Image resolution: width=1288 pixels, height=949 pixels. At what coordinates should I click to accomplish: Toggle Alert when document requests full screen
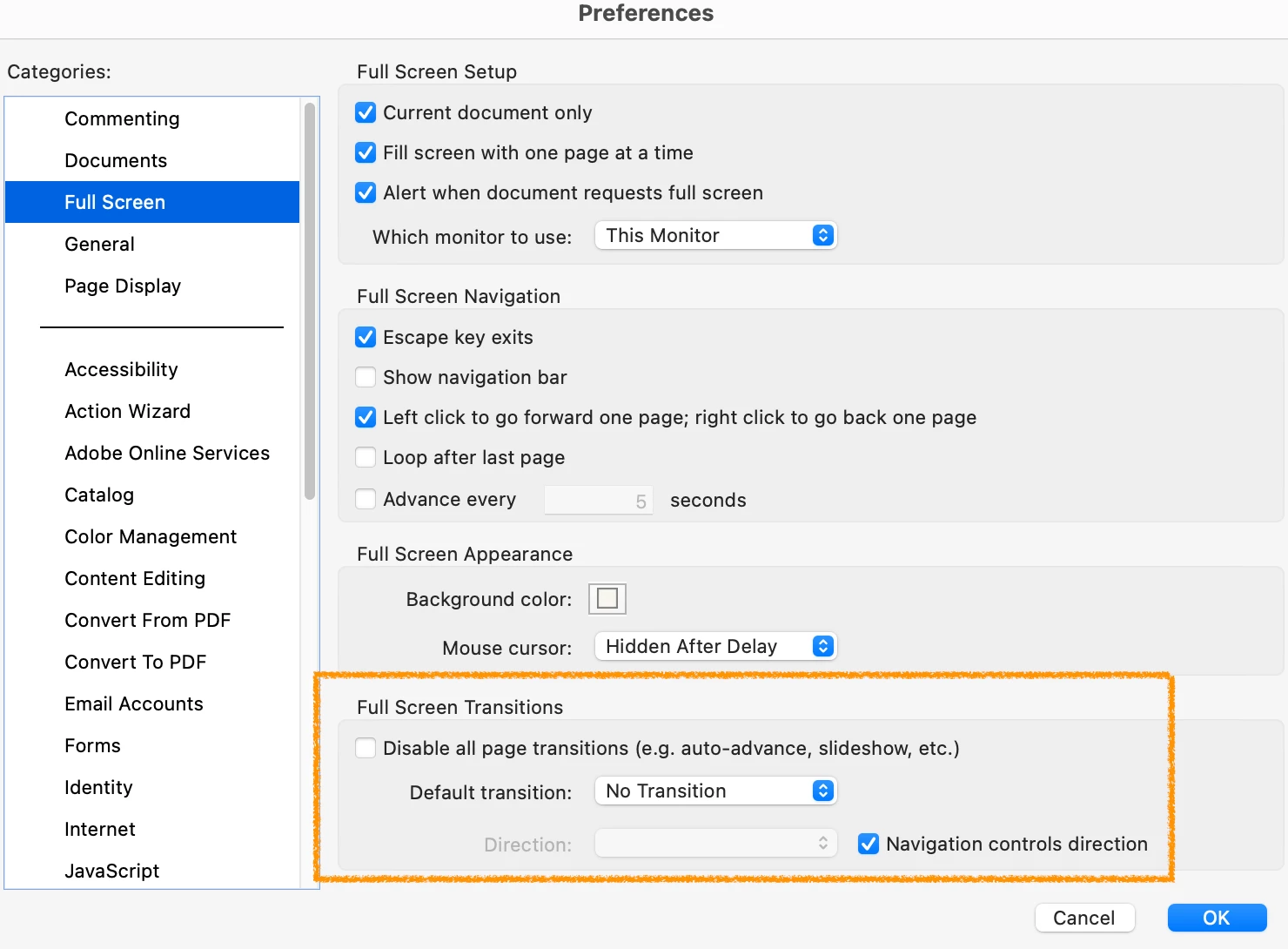point(366,192)
